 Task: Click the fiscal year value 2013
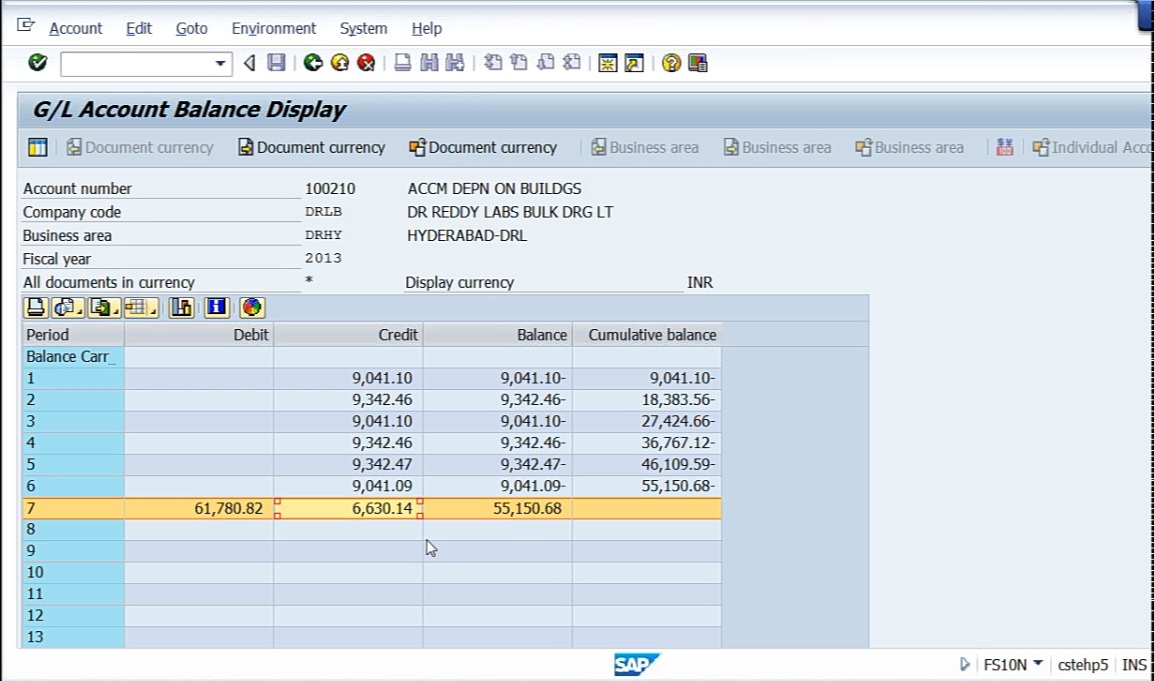(x=324, y=258)
